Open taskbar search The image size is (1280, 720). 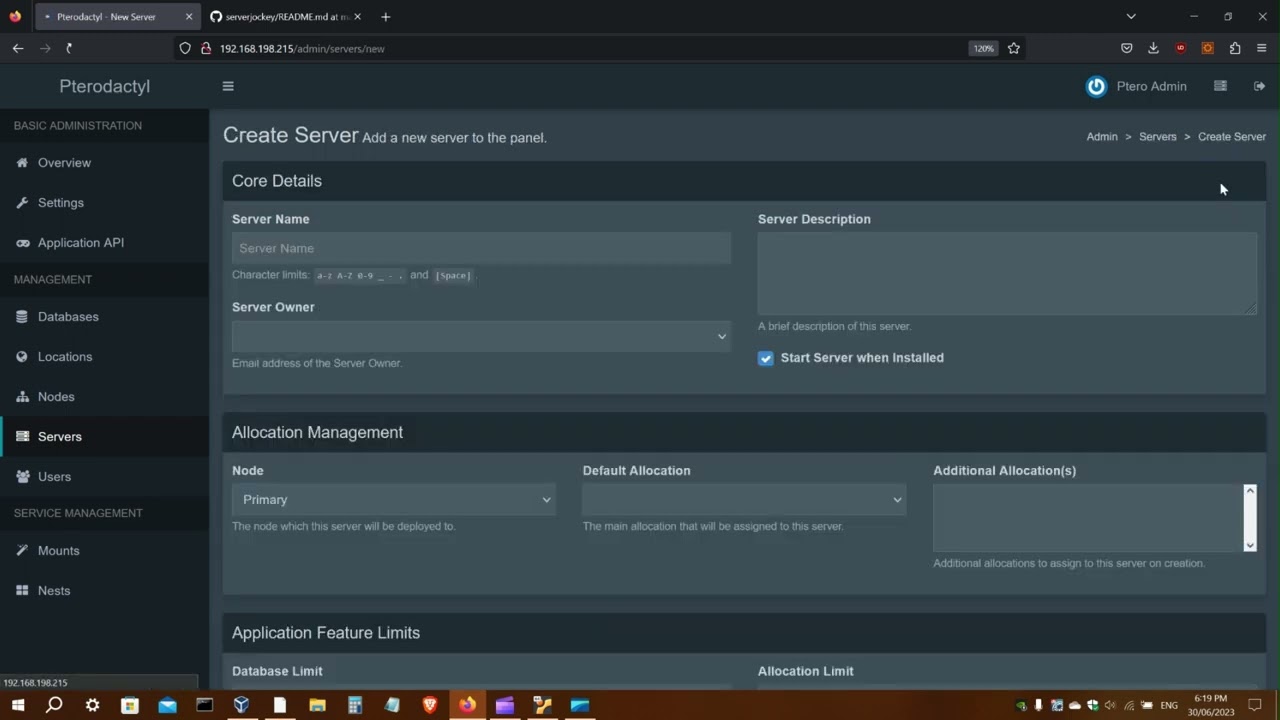pos(54,705)
